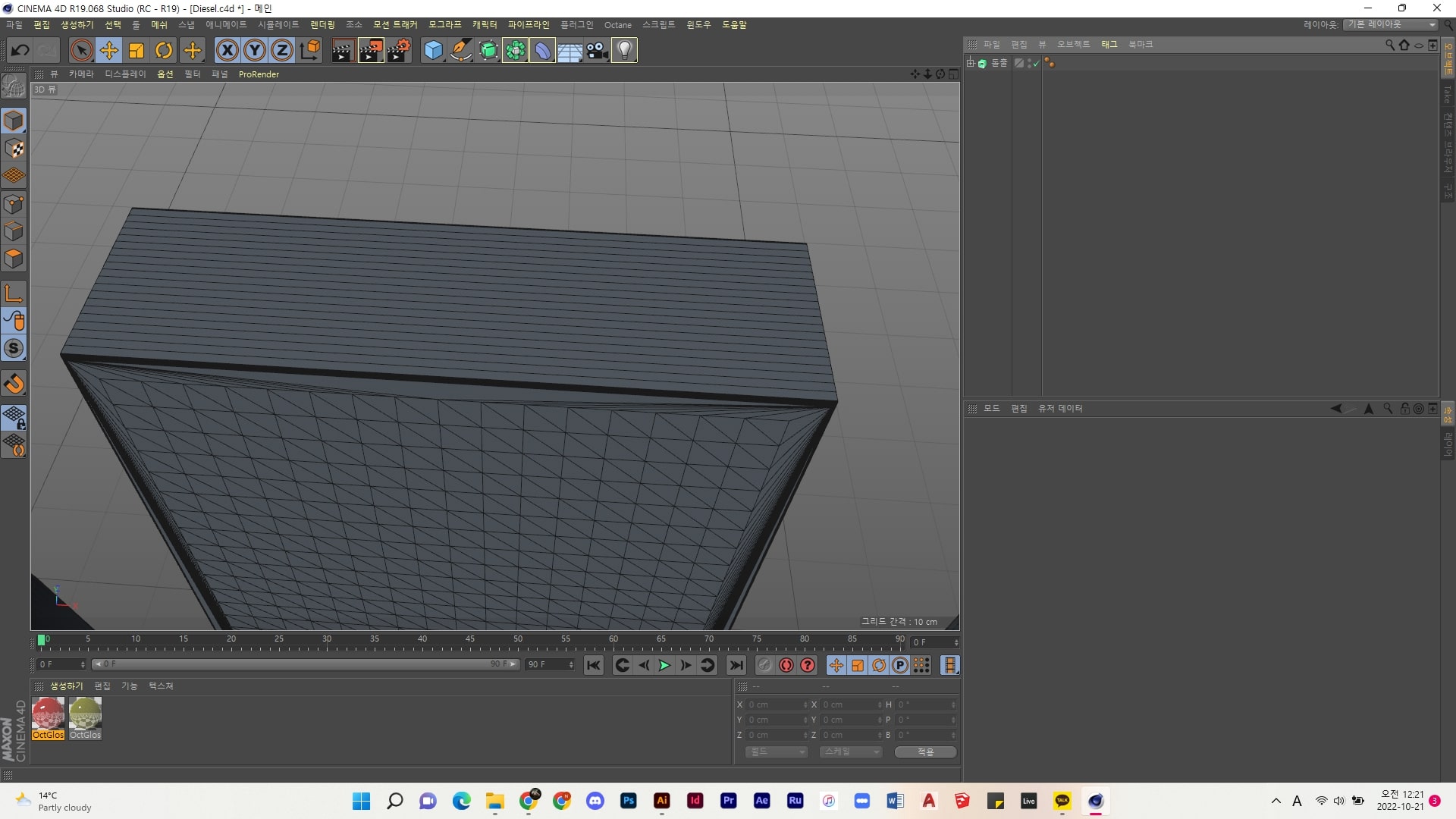Open viewport ProRender menu
The height and width of the screenshot is (819, 1456).
[x=259, y=74]
